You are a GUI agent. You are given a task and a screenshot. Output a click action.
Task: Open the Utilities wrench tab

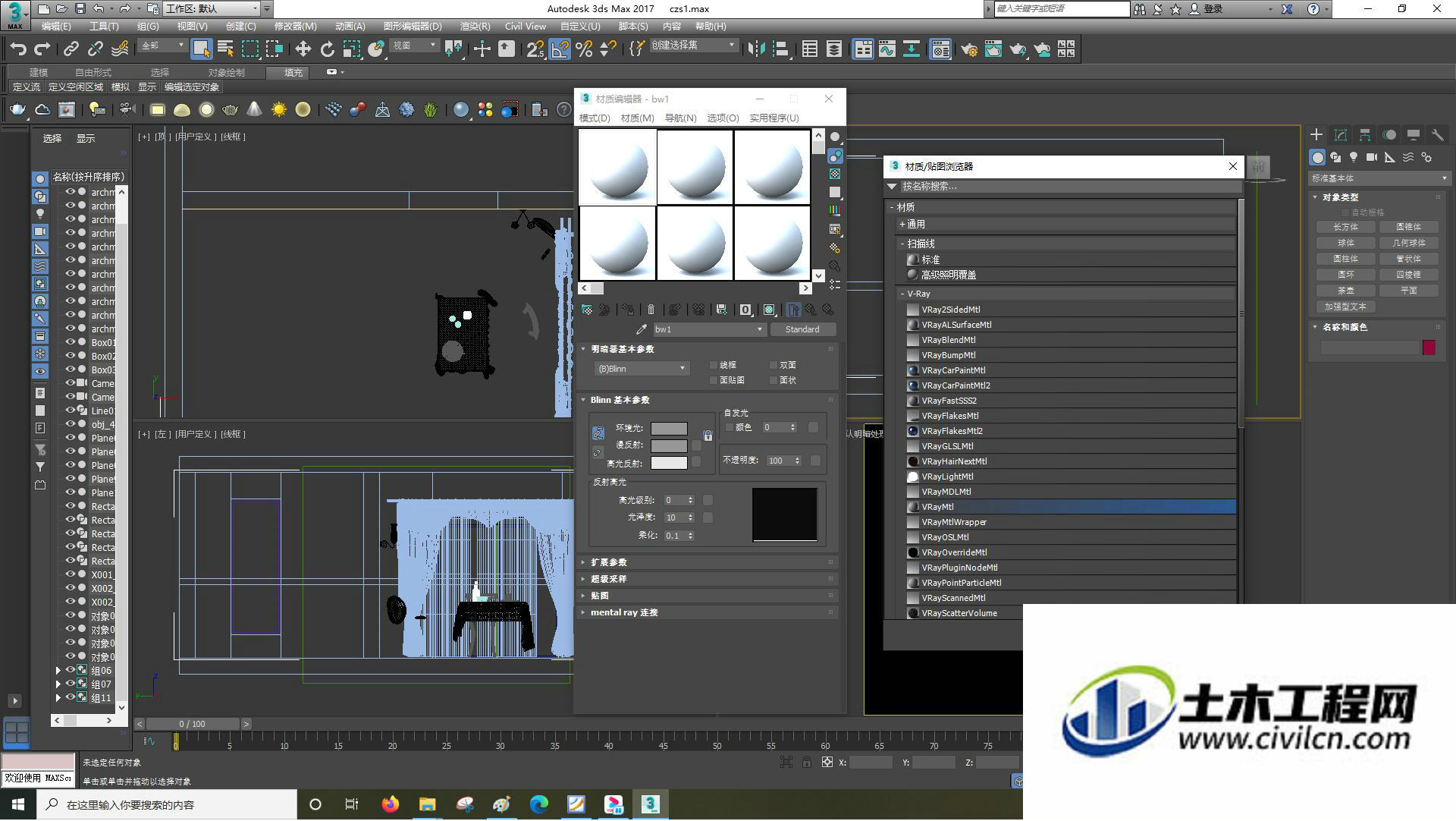tap(1438, 135)
